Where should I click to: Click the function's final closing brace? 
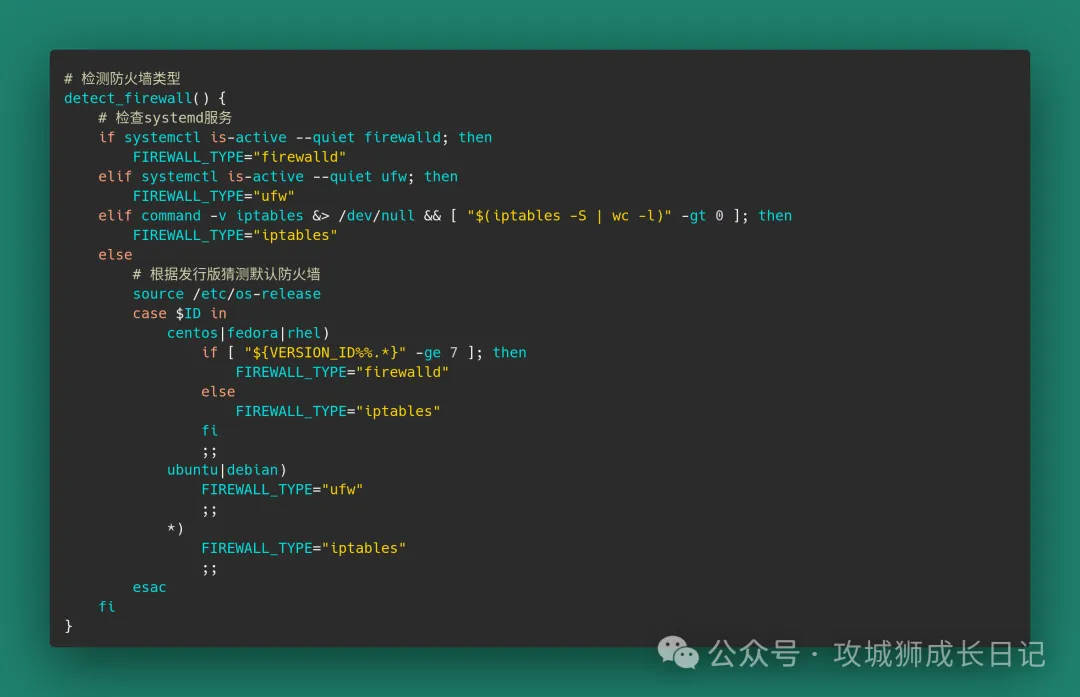(x=69, y=626)
